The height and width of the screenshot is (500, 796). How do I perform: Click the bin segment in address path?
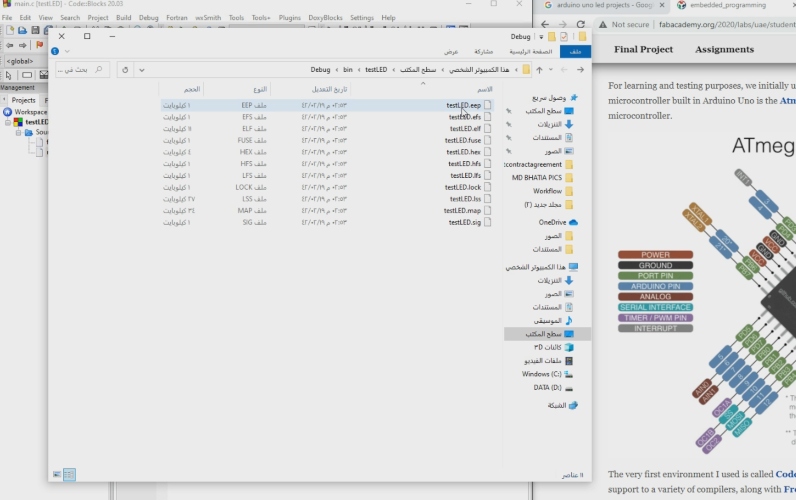click(348, 70)
